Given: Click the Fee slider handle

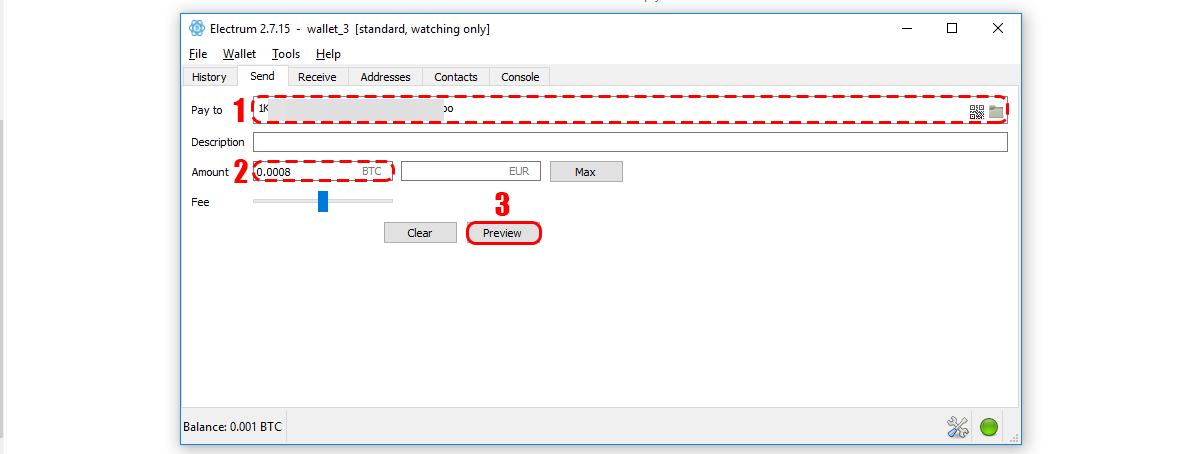Looking at the screenshot, I should click(x=323, y=202).
